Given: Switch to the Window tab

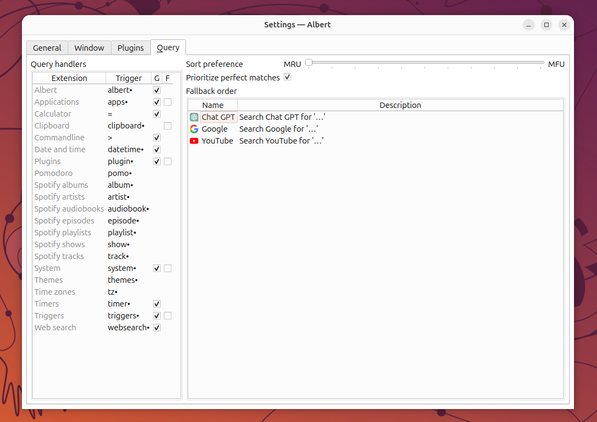Looking at the screenshot, I should pos(89,48).
